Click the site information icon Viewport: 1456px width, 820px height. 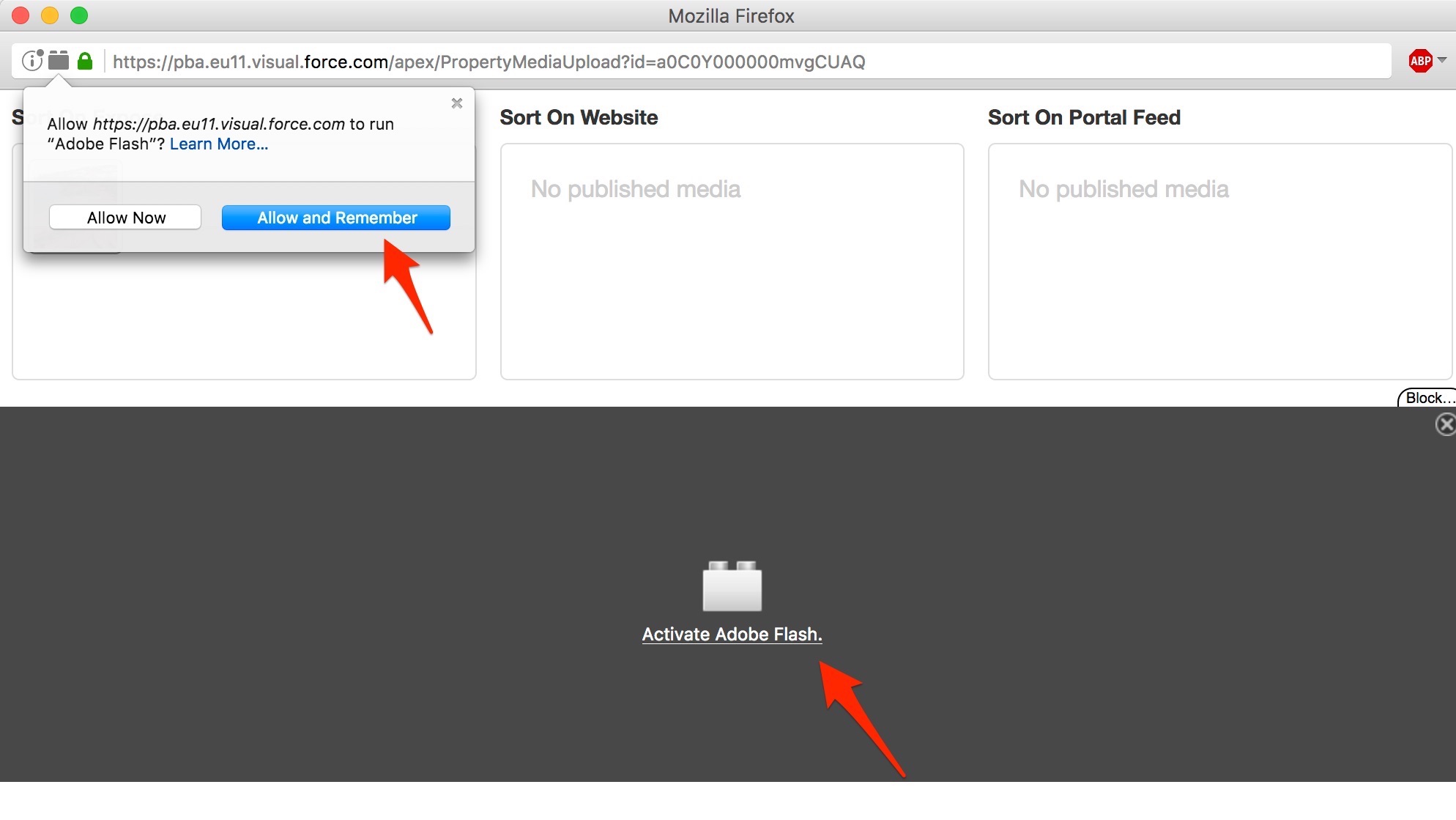coord(32,61)
